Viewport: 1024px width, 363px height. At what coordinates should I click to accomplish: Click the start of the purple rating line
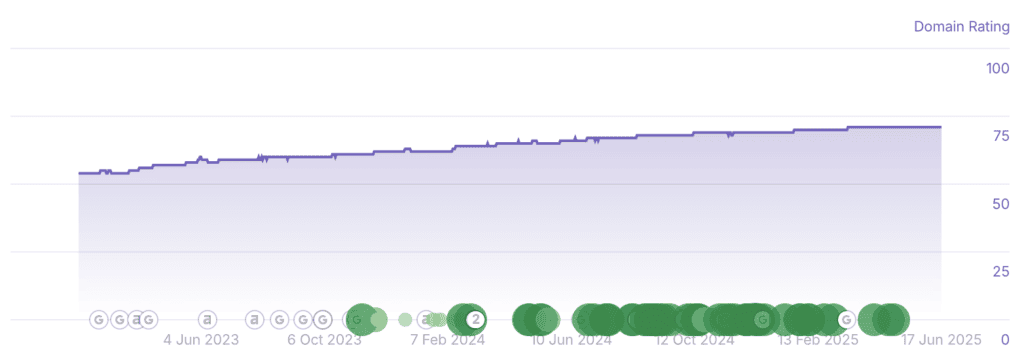pyautogui.click(x=79, y=174)
